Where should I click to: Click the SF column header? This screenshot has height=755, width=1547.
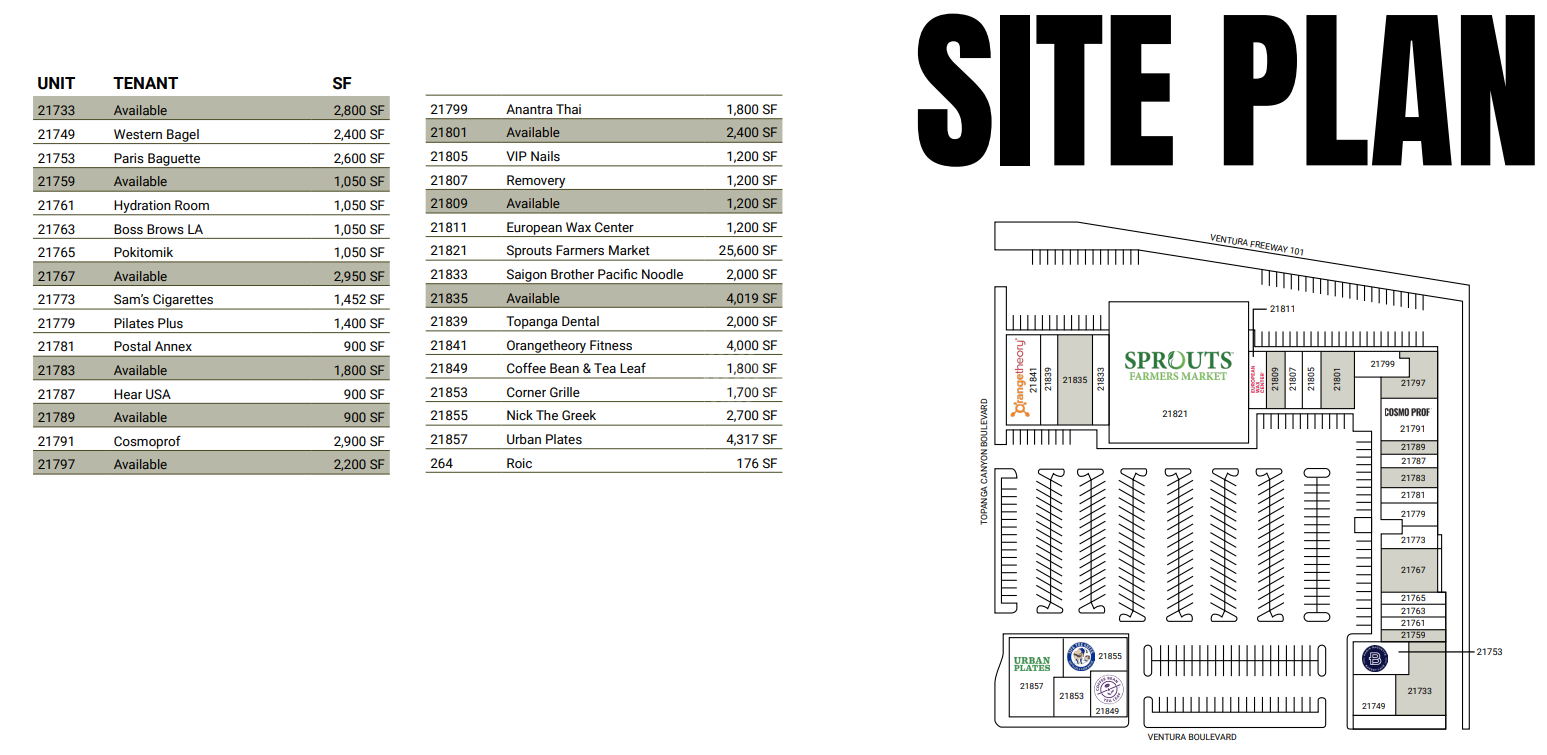pos(342,83)
